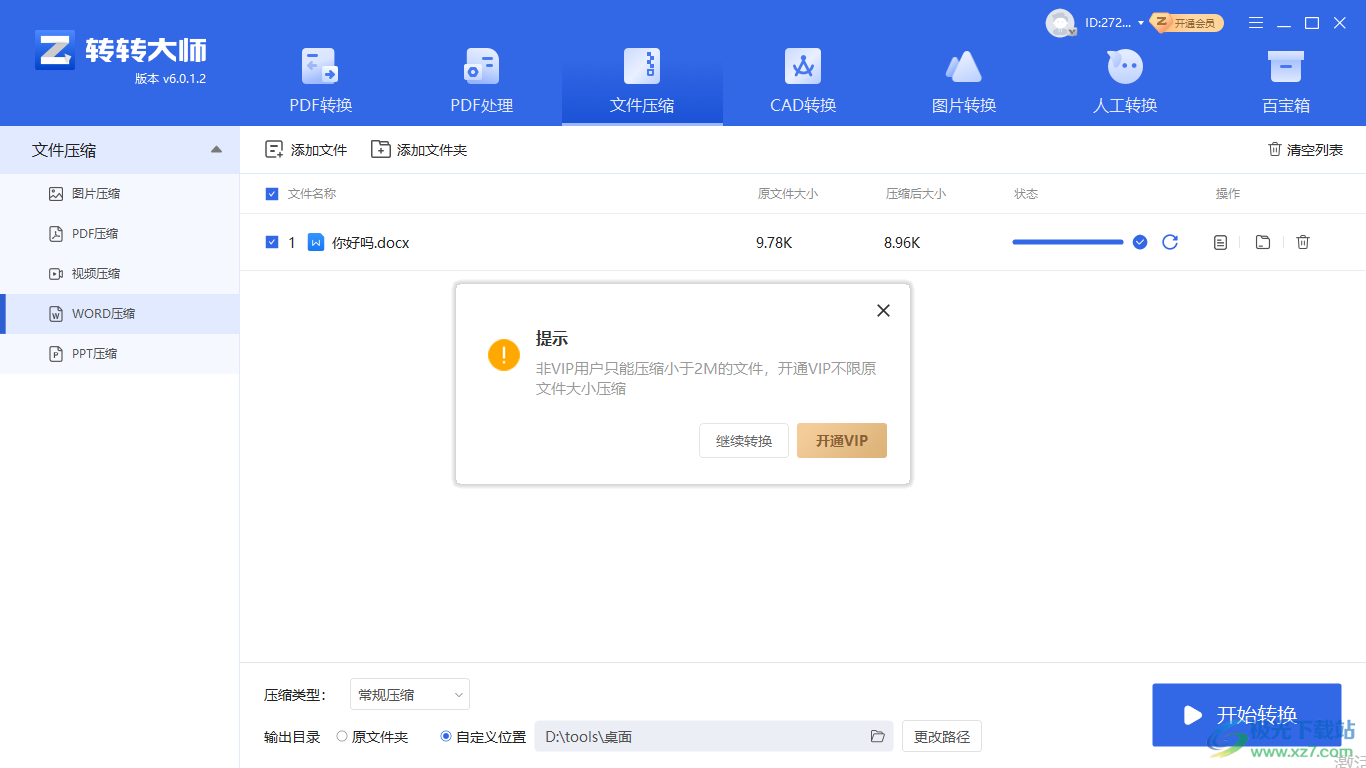The height and width of the screenshot is (768, 1366).
Task: Switch to the 图片转换 tab
Action: pyautogui.click(x=964, y=80)
